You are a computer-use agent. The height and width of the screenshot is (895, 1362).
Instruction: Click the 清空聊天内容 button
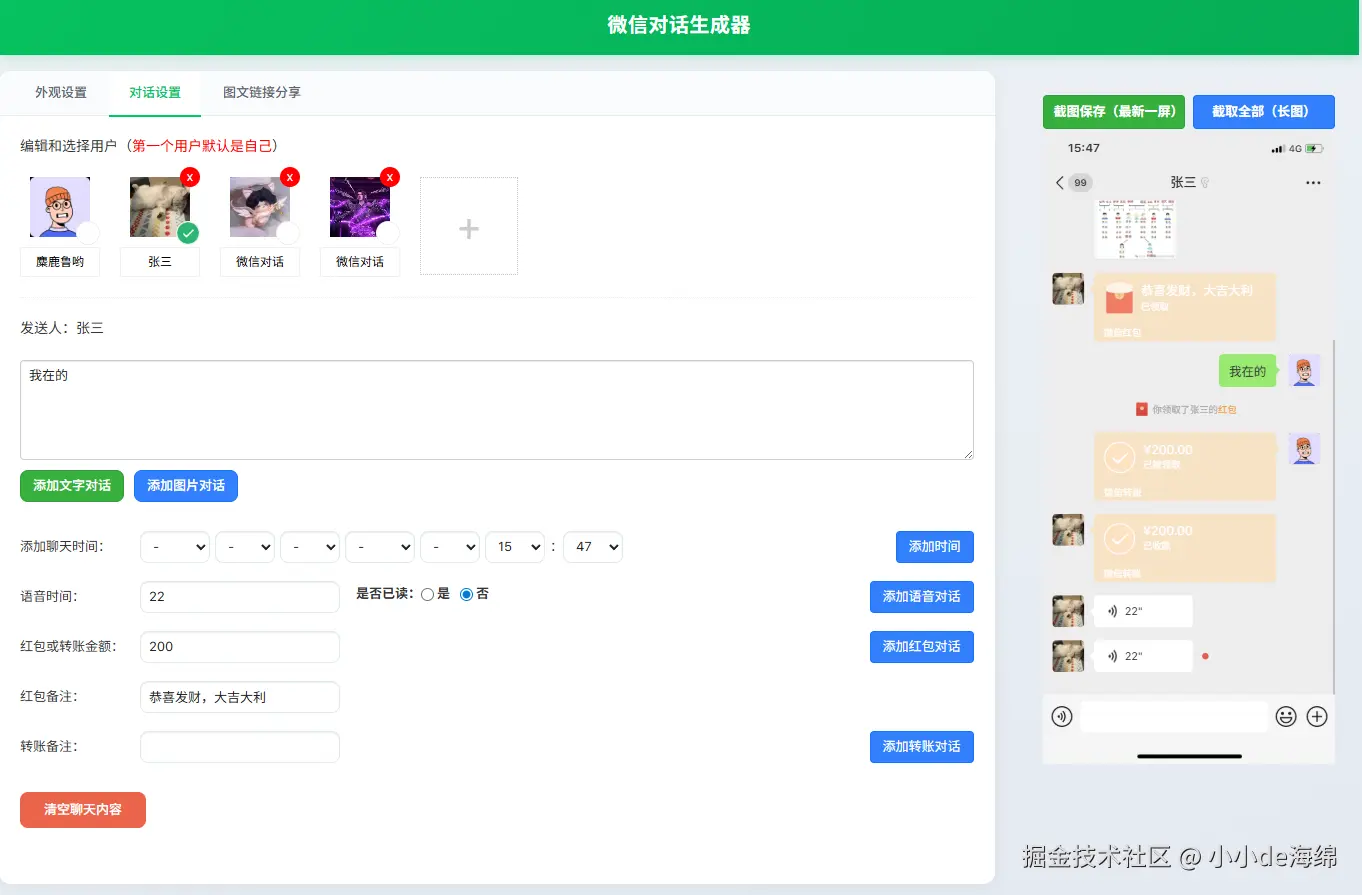[x=82, y=811]
